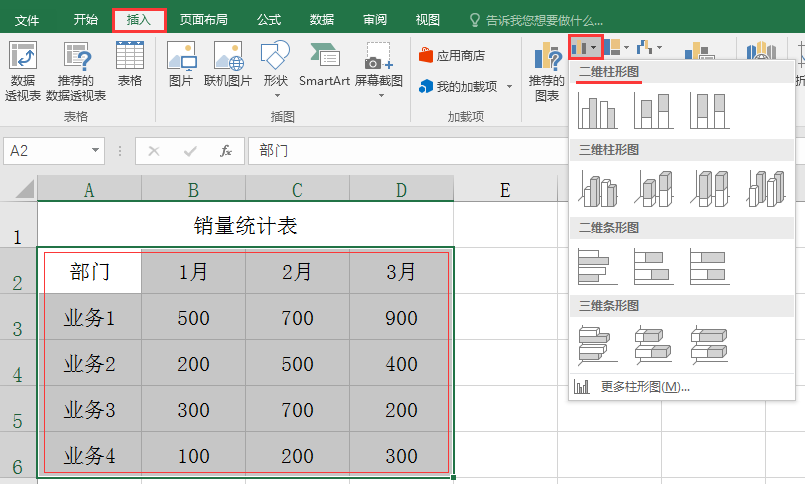This screenshot has width=805, height=484.
Task: Select the header cell 2月
Action: [x=297, y=271]
